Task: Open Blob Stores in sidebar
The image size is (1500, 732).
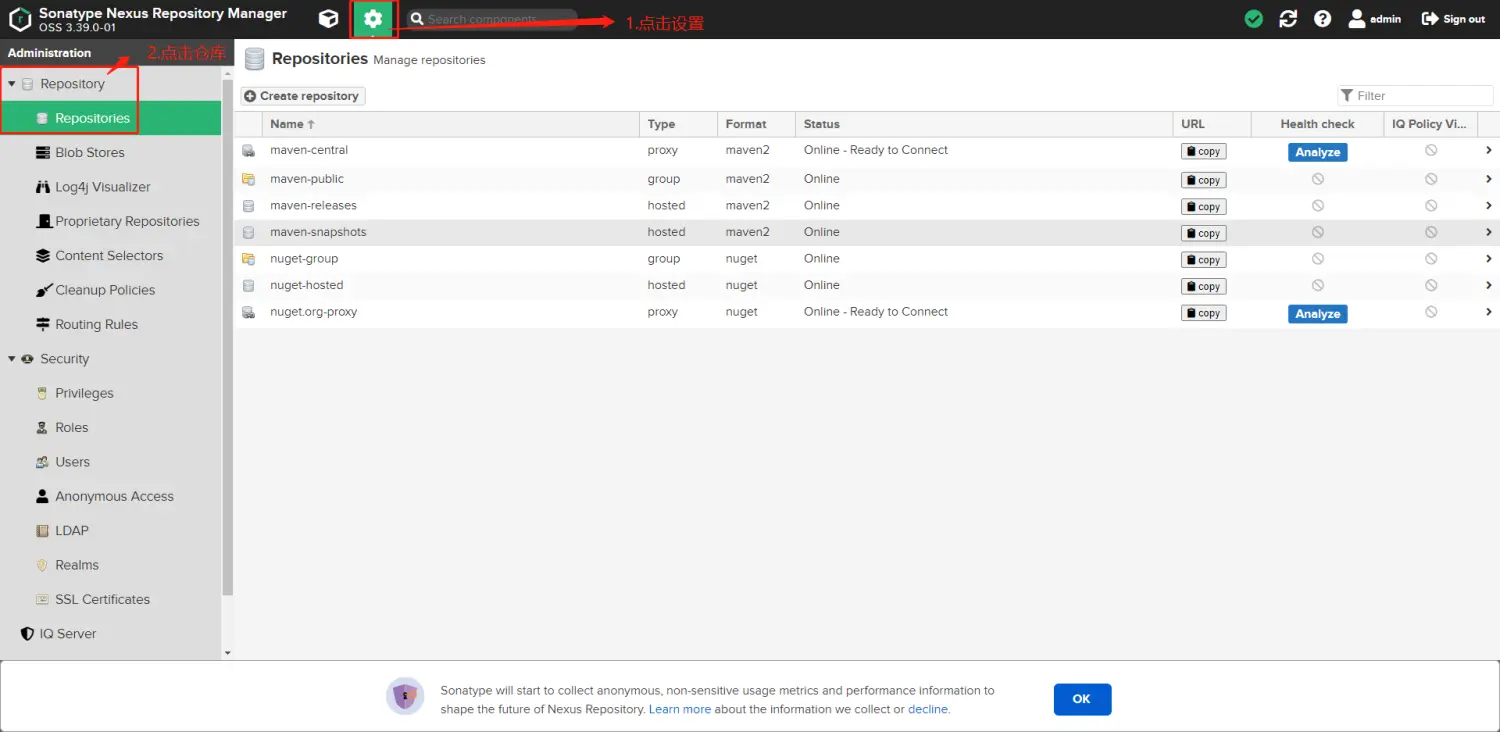Action: 89,153
